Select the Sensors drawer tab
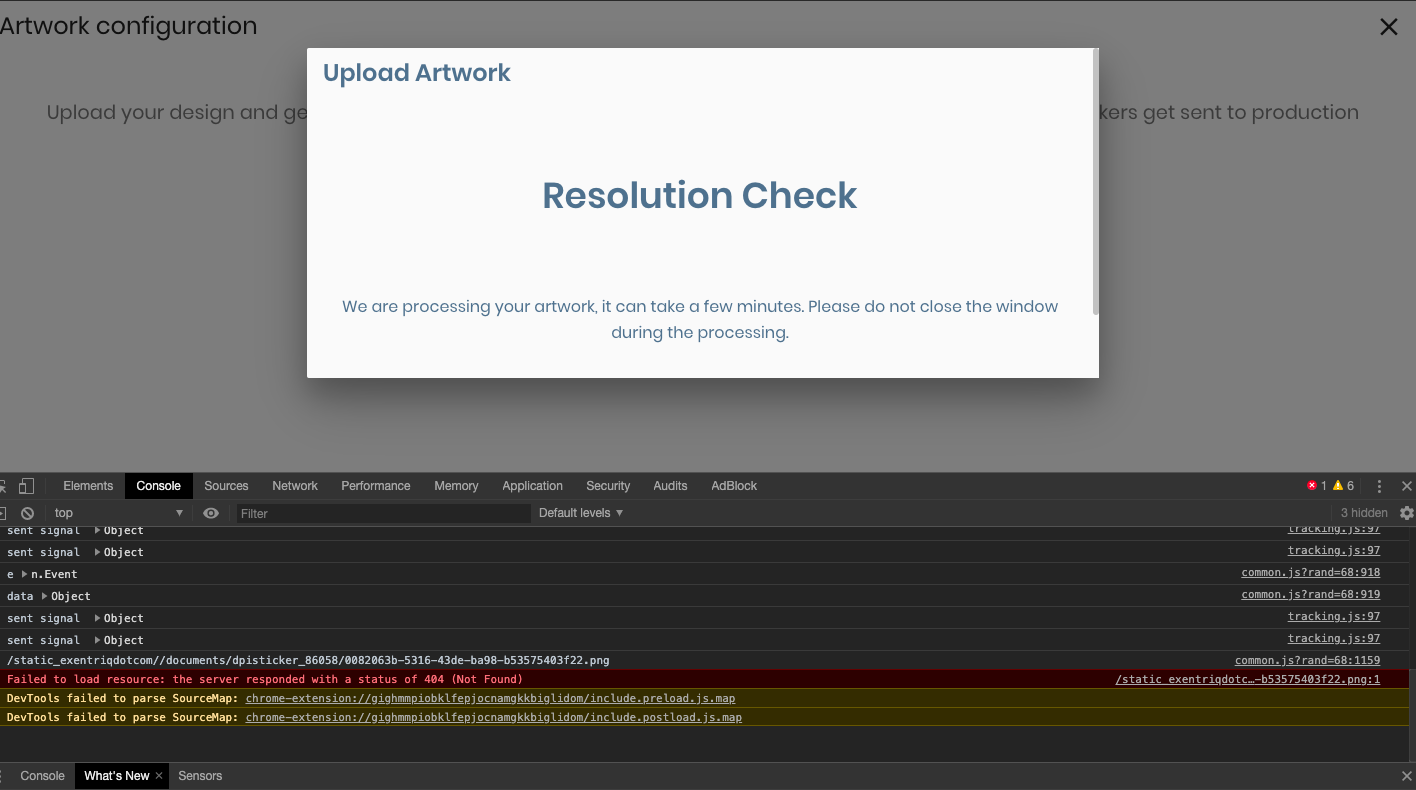This screenshot has height=790, width=1416. click(200, 776)
